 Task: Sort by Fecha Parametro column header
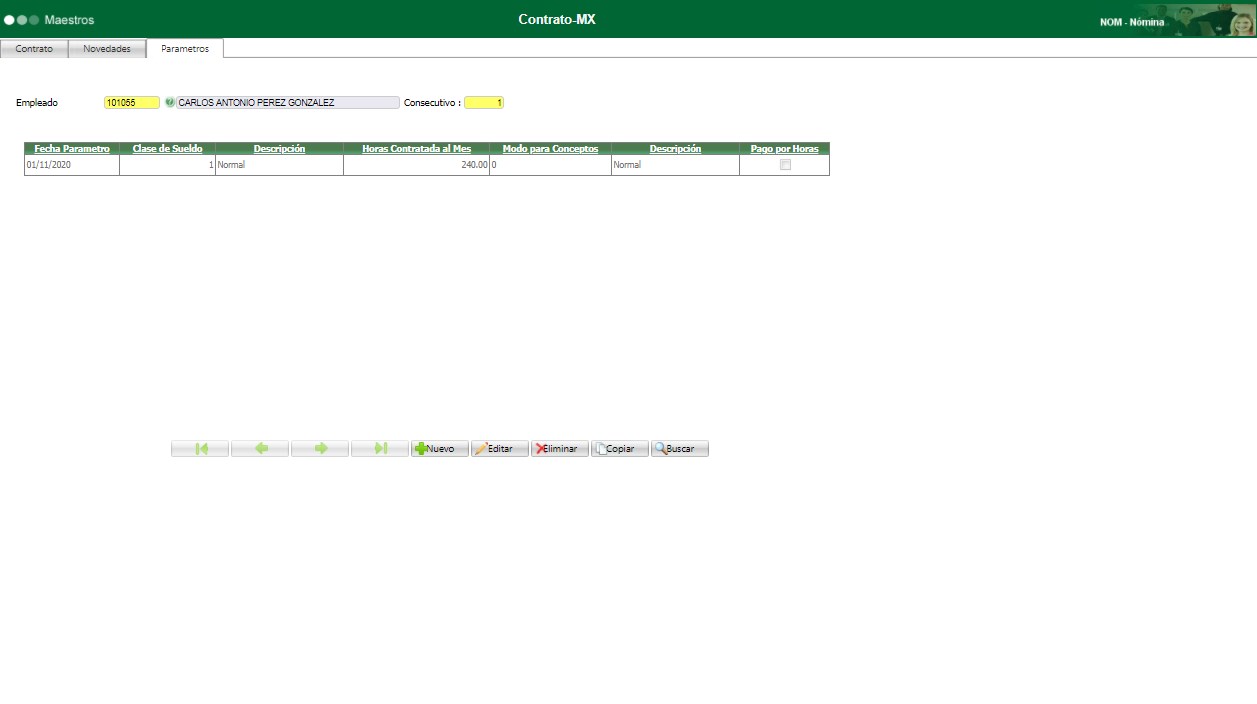[x=72, y=148]
